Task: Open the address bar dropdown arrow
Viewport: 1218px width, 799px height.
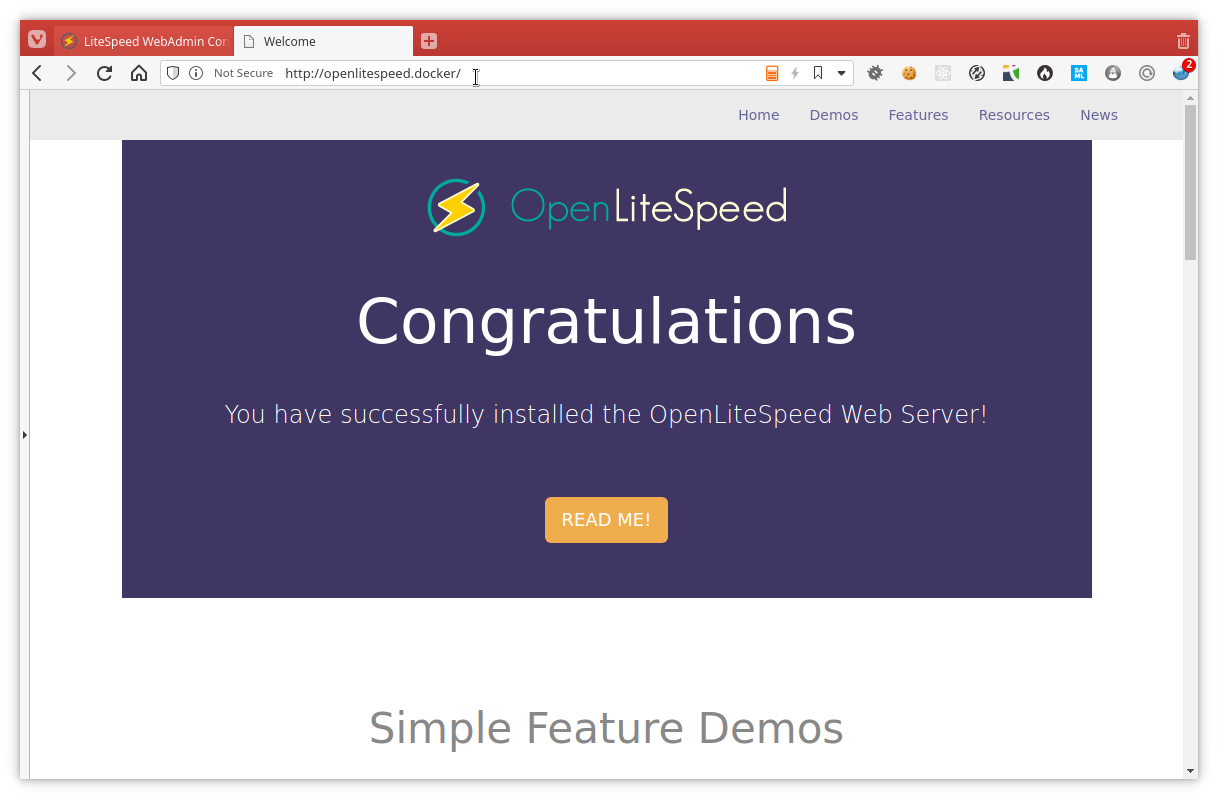Action: click(x=840, y=72)
